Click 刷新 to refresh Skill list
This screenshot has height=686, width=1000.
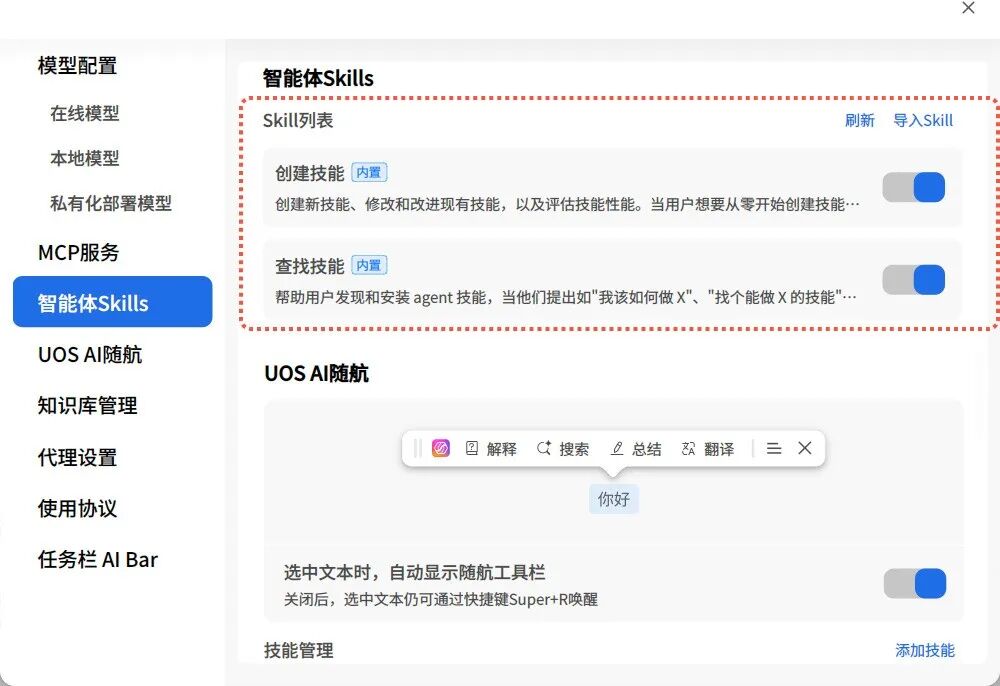click(x=859, y=121)
